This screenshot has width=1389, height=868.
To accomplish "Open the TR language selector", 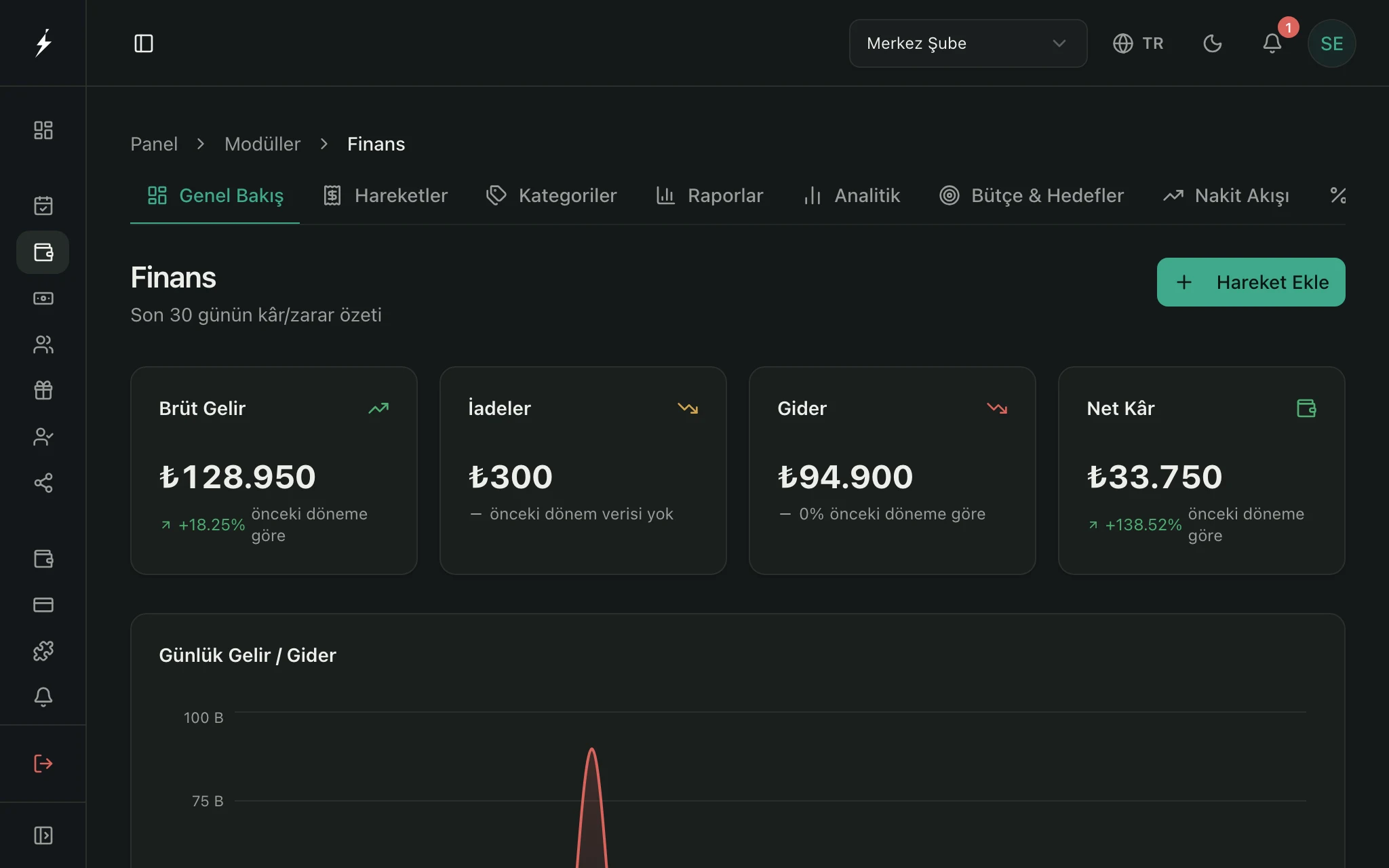I will pos(1138,43).
